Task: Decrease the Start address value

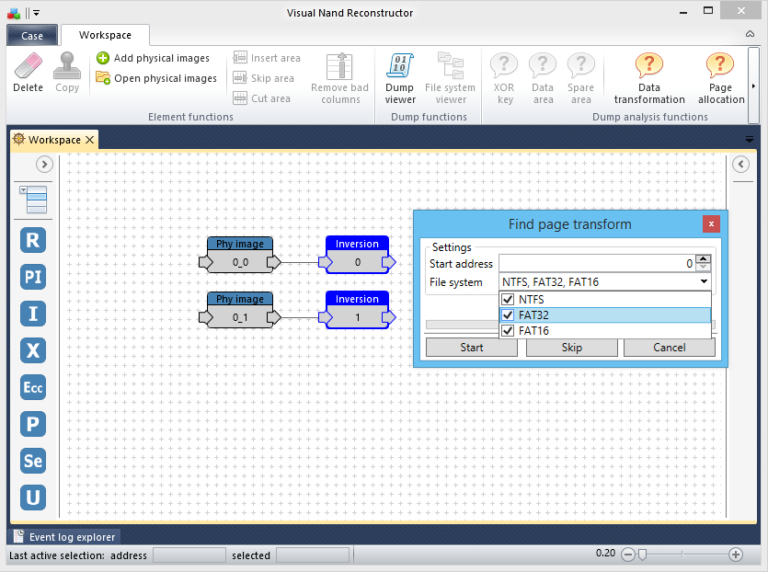Action: tap(703, 267)
